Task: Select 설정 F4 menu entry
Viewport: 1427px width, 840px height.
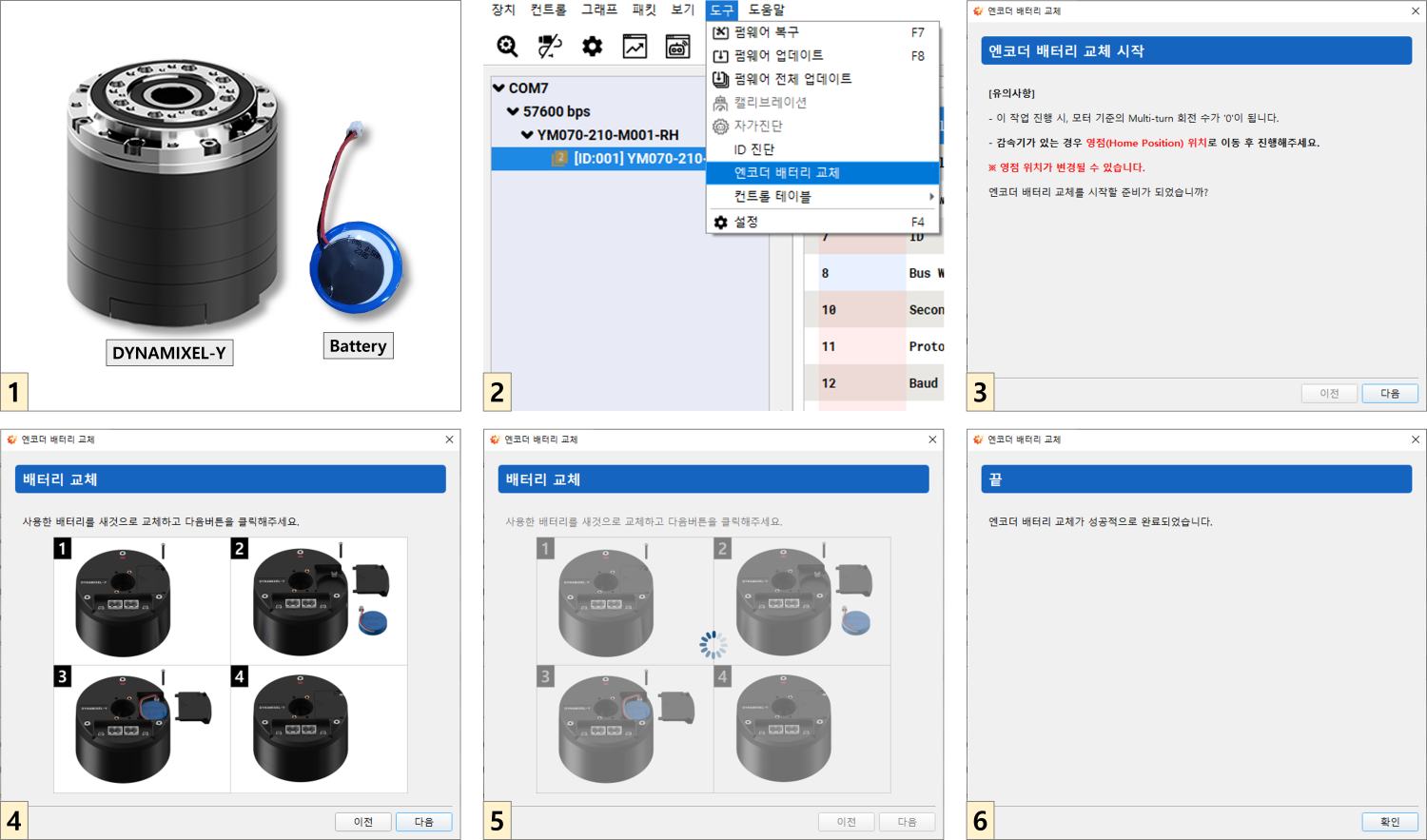Action: 822,222
